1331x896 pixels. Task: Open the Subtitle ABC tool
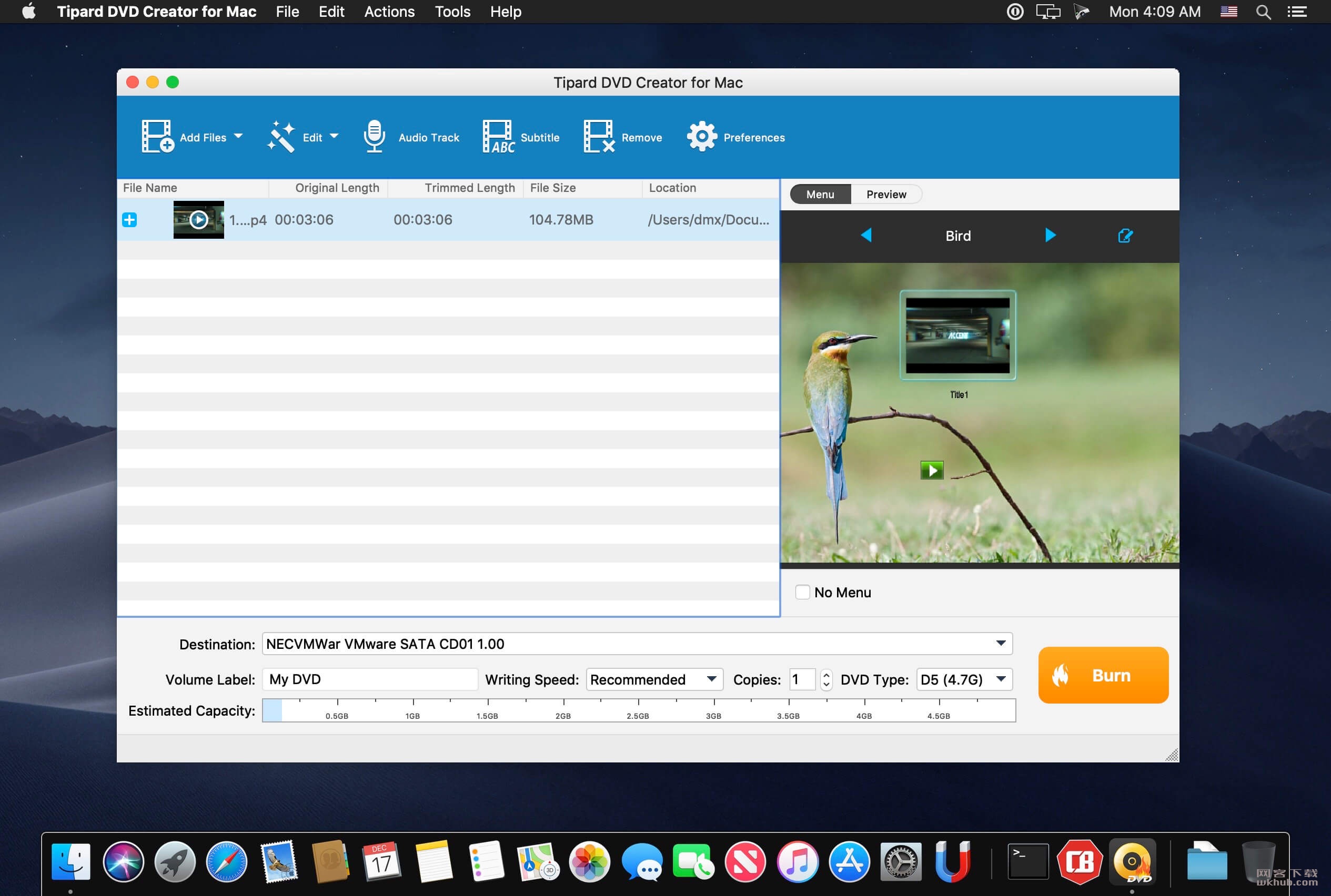(498, 137)
